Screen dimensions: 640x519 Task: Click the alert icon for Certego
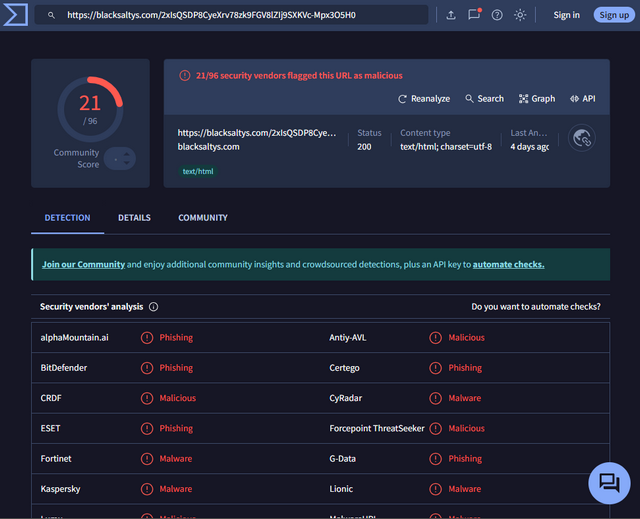(436, 368)
